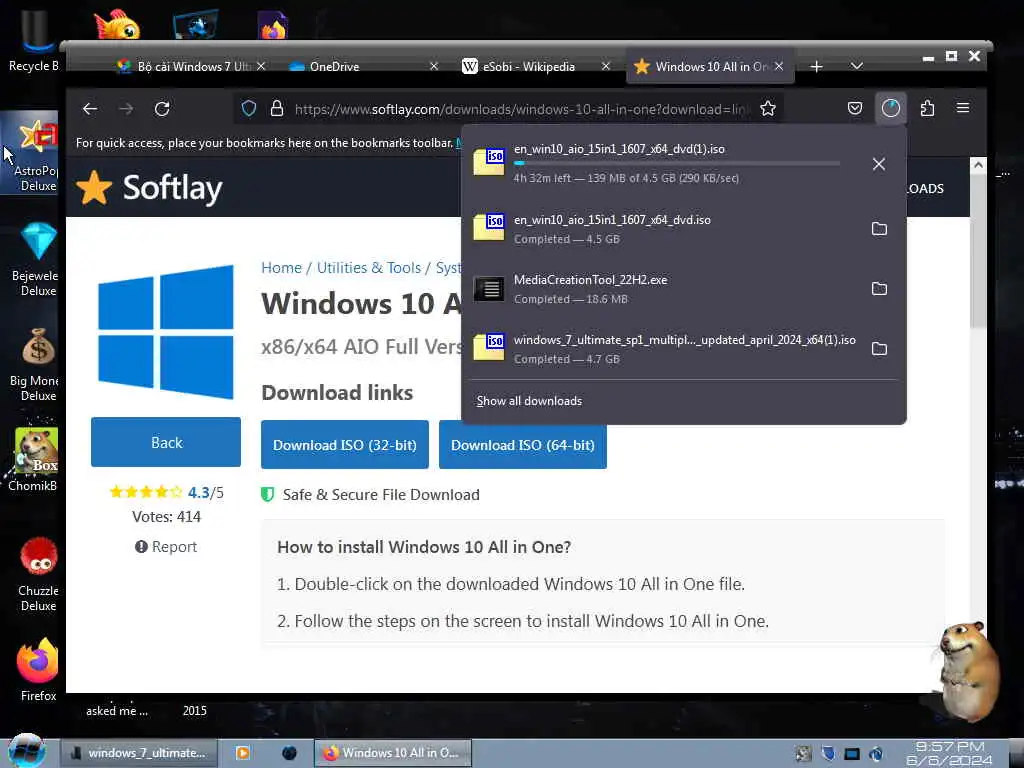Select Big Money Deluxe desktop icon

click(36, 364)
